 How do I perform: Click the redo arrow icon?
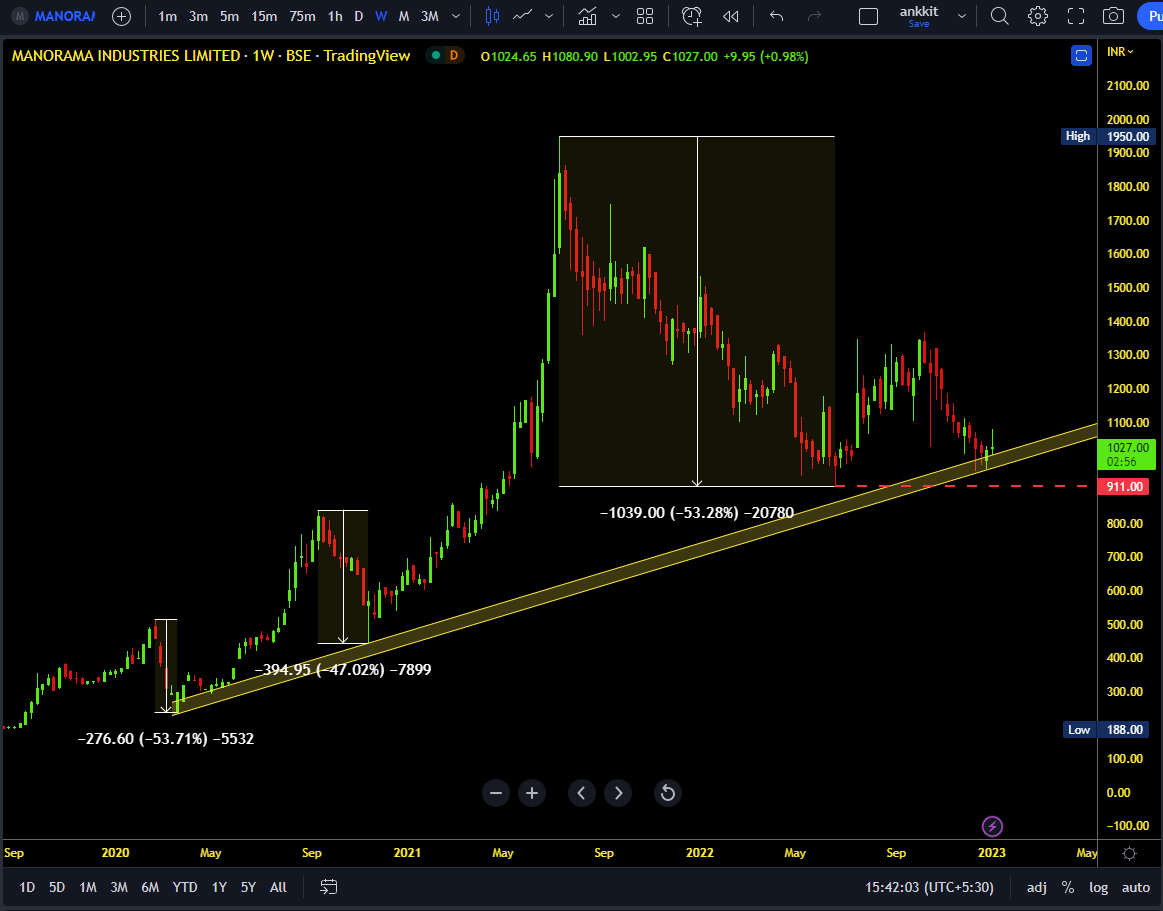pos(814,16)
